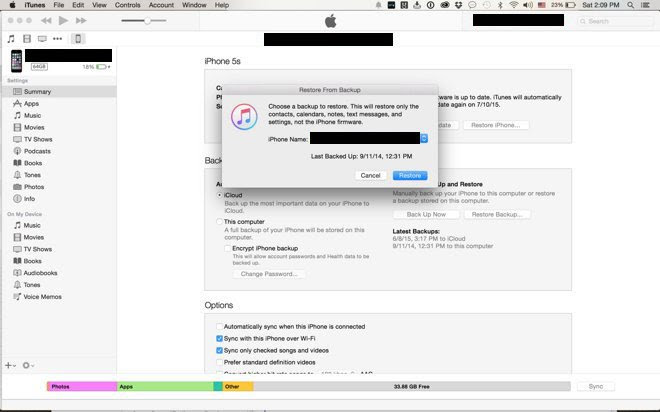
Task: Open the View menu
Action: [x=99, y=5]
